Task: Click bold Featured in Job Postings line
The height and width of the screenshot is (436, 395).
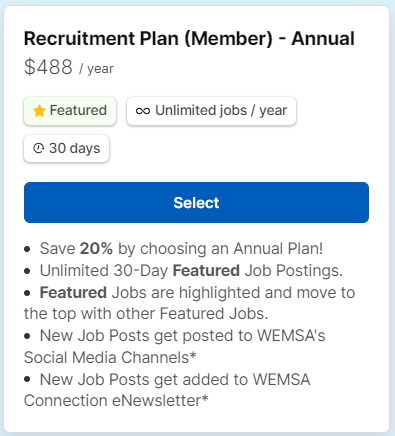Action: click(x=206, y=271)
